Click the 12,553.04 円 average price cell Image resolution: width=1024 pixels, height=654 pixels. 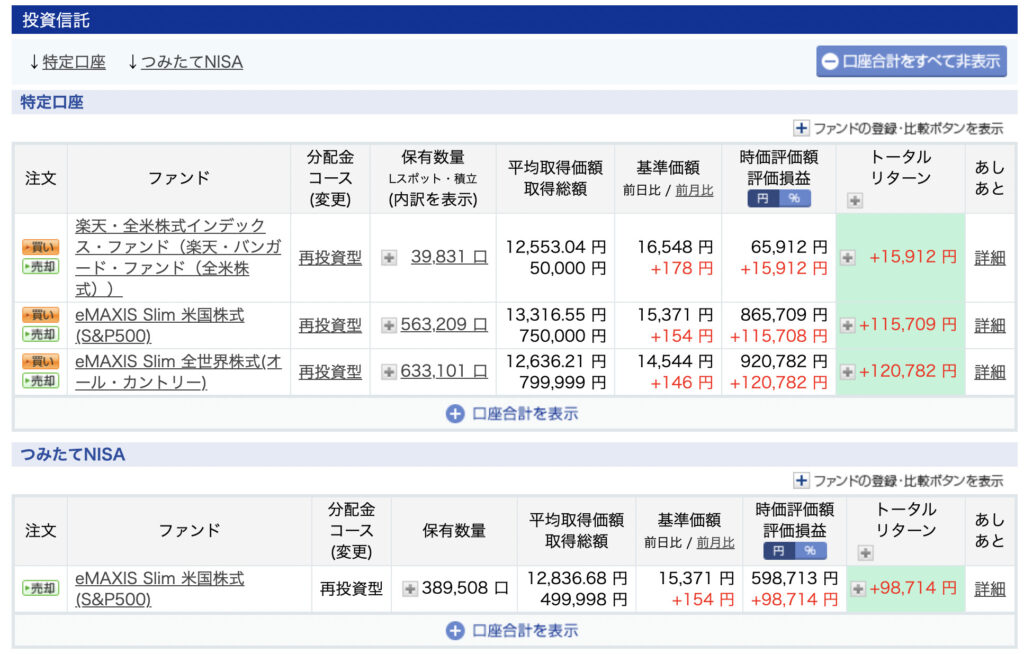pyautogui.click(x=556, y=247)
